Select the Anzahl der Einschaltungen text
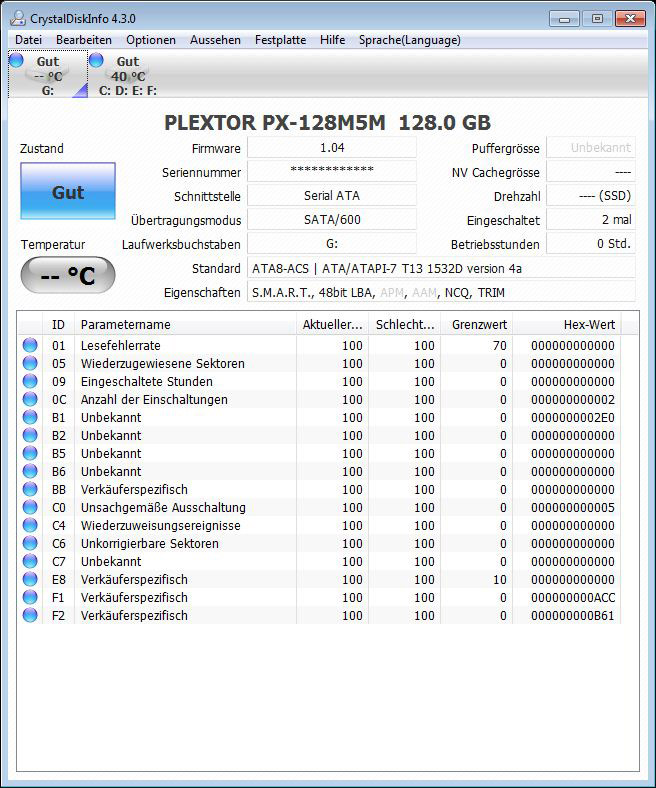This screenshot has height=788, width=656. tap(154, 400)
